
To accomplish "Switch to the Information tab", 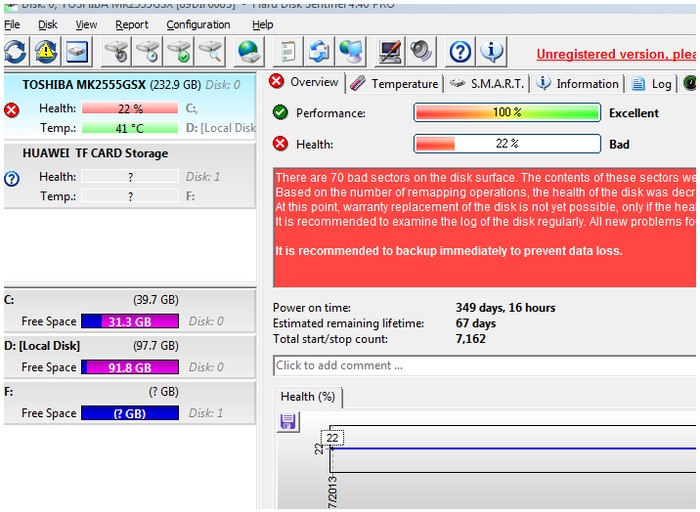I will coord(577,83).
